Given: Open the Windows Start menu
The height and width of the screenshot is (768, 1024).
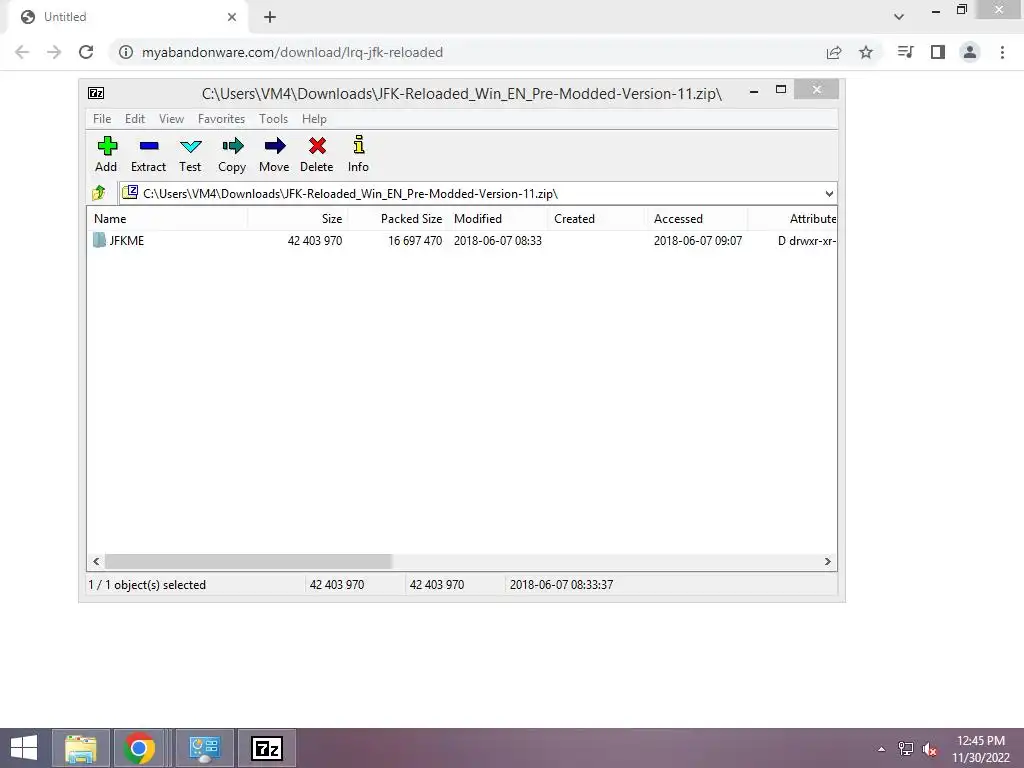Looking at the screenshot, I should 24,748.
